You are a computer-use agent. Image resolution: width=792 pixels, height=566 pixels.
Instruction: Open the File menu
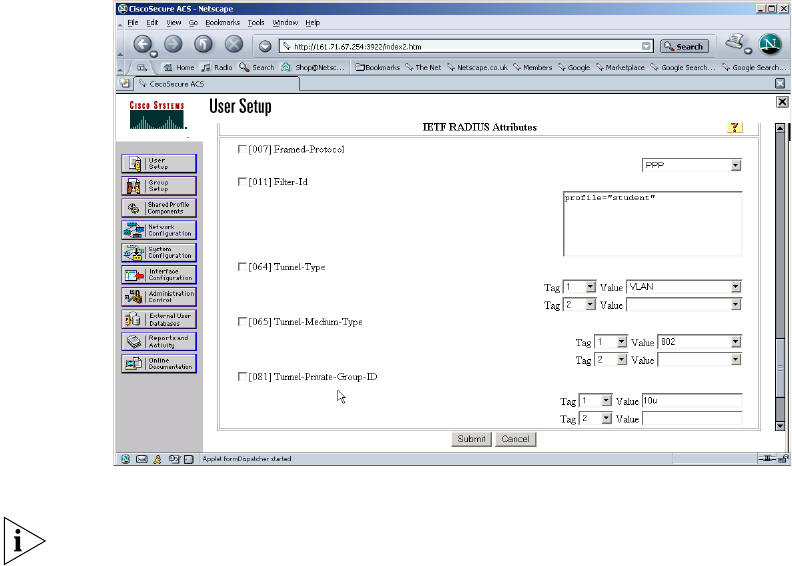[132, 23]
